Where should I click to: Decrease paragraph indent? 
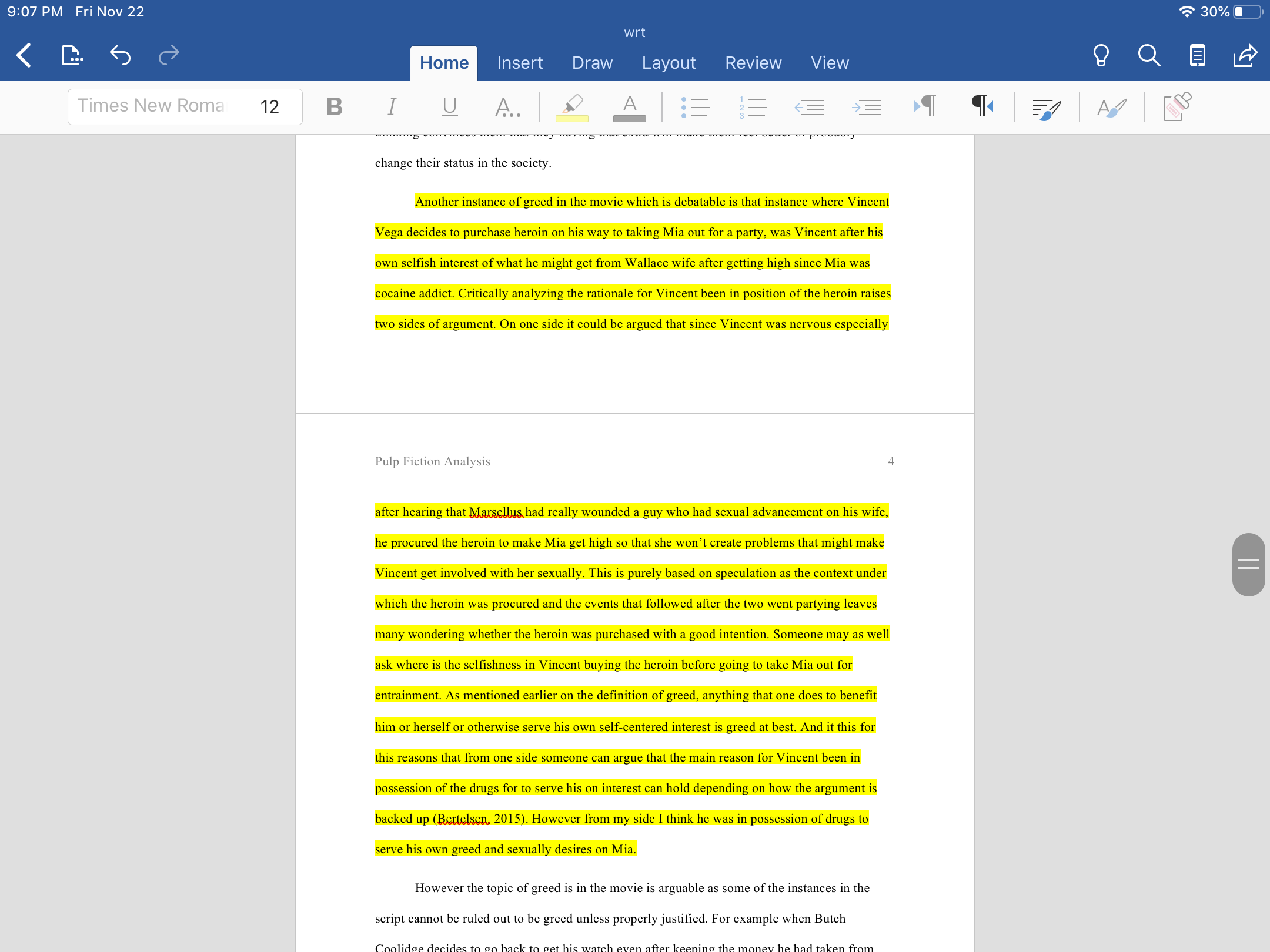[809, 107]
